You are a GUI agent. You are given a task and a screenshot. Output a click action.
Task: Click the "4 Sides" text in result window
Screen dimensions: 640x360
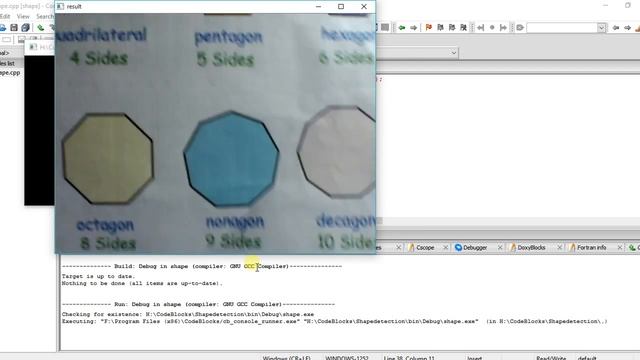pos(98,58)
